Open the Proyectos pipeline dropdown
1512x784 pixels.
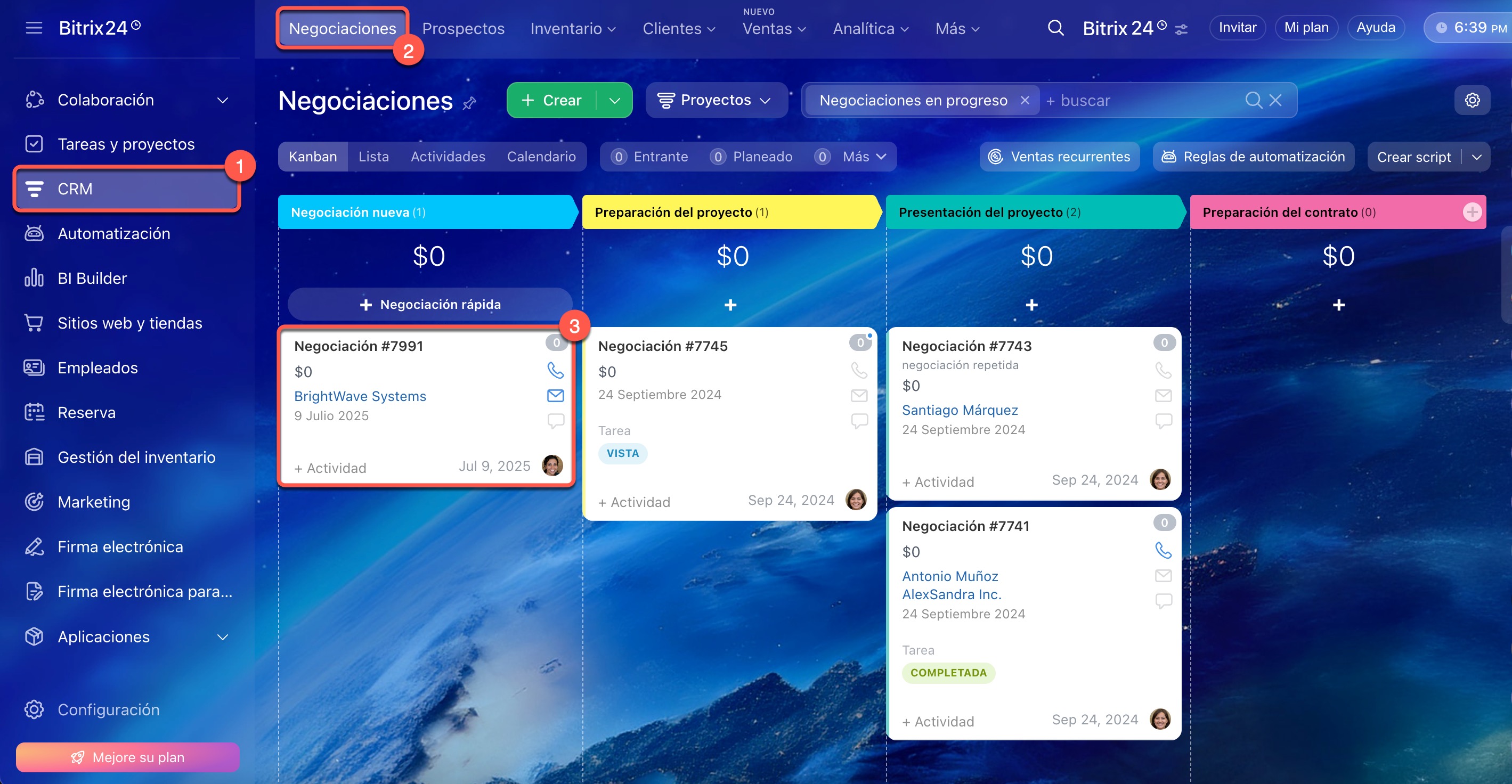716,100
